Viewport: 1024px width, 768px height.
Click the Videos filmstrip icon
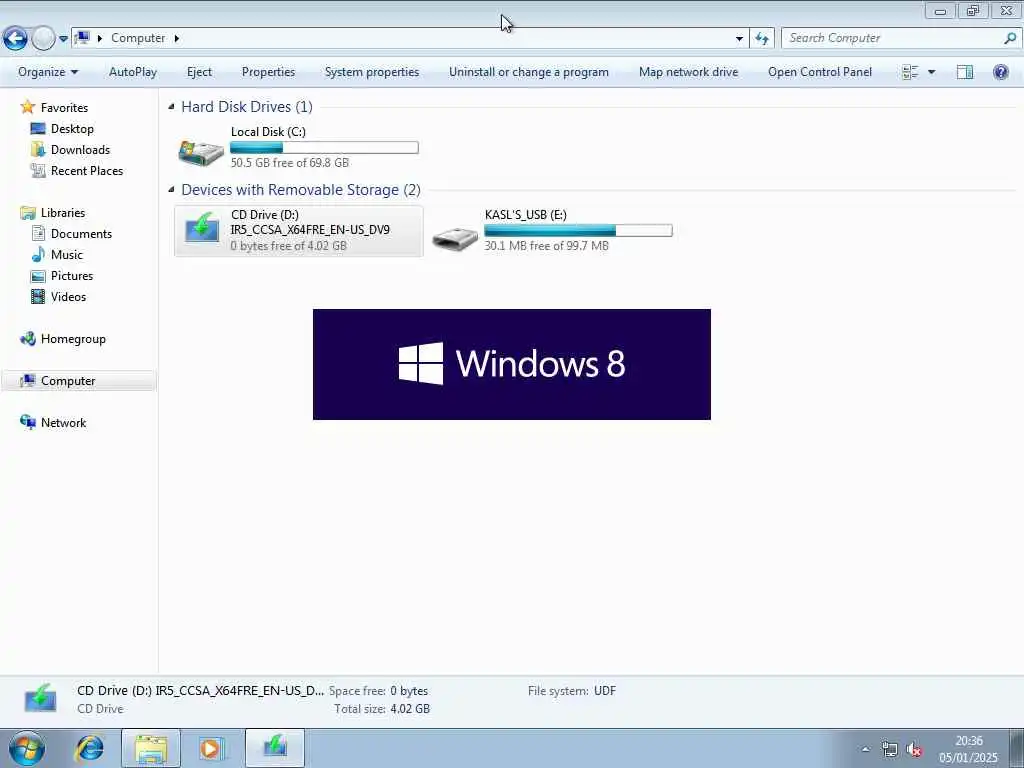click(39, 296)
